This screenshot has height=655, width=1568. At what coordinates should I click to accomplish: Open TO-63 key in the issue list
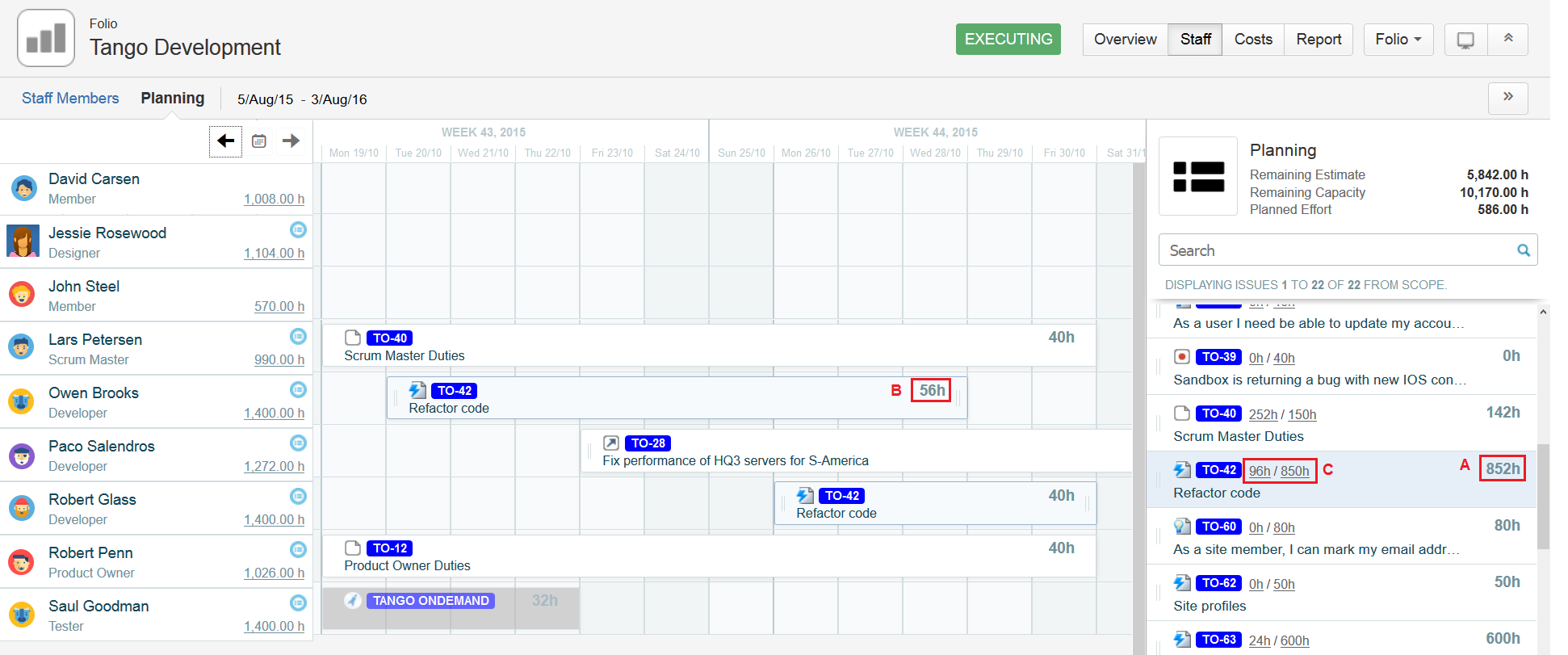coord(1219,640)
